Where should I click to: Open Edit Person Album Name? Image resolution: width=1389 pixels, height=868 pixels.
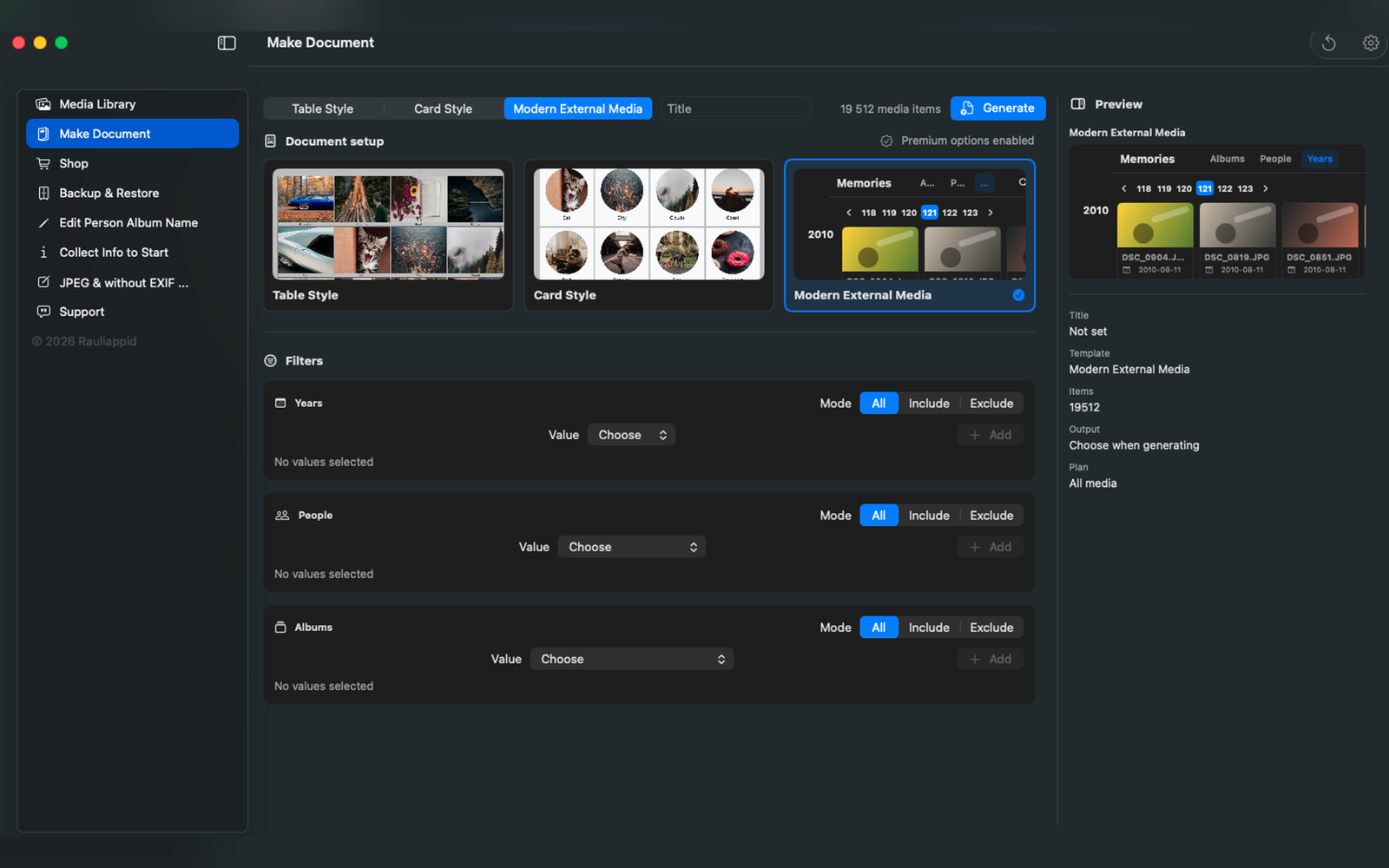tap(133, 222)
